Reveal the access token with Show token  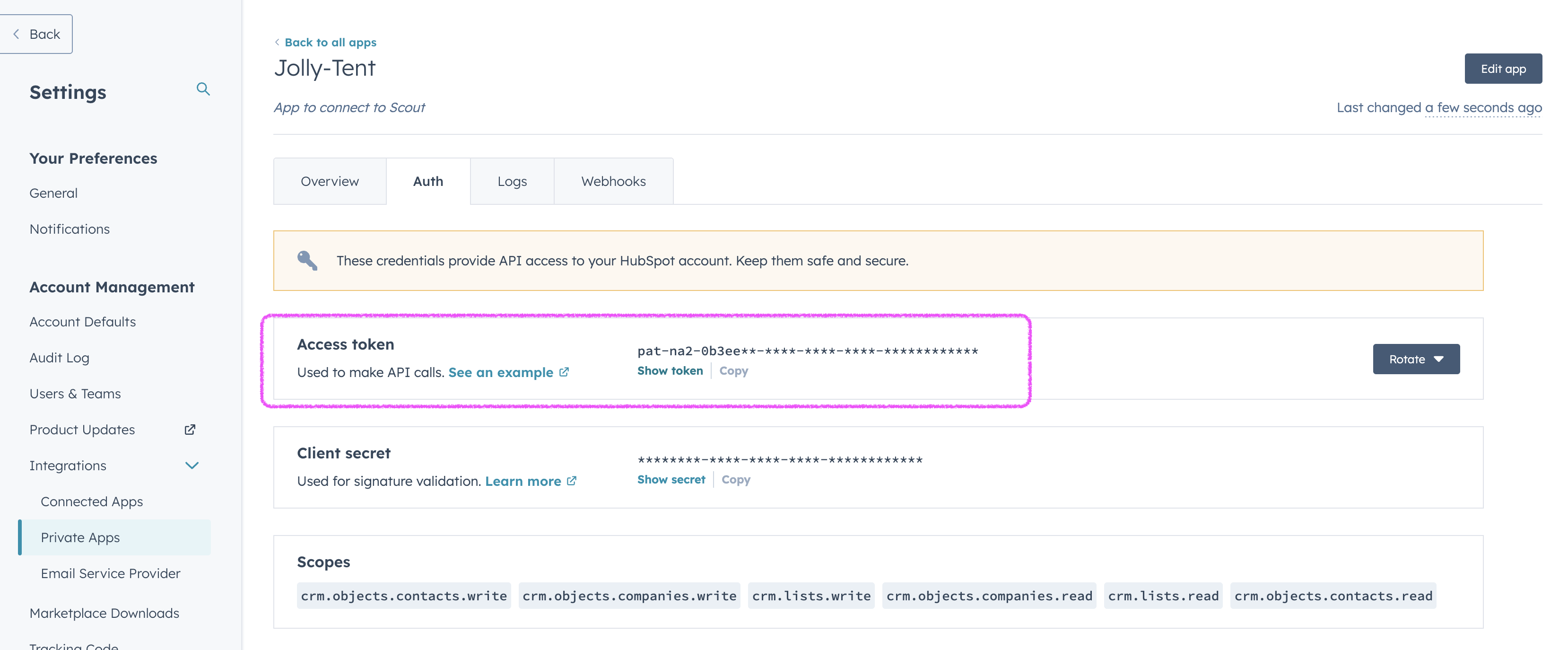(670, 371)
